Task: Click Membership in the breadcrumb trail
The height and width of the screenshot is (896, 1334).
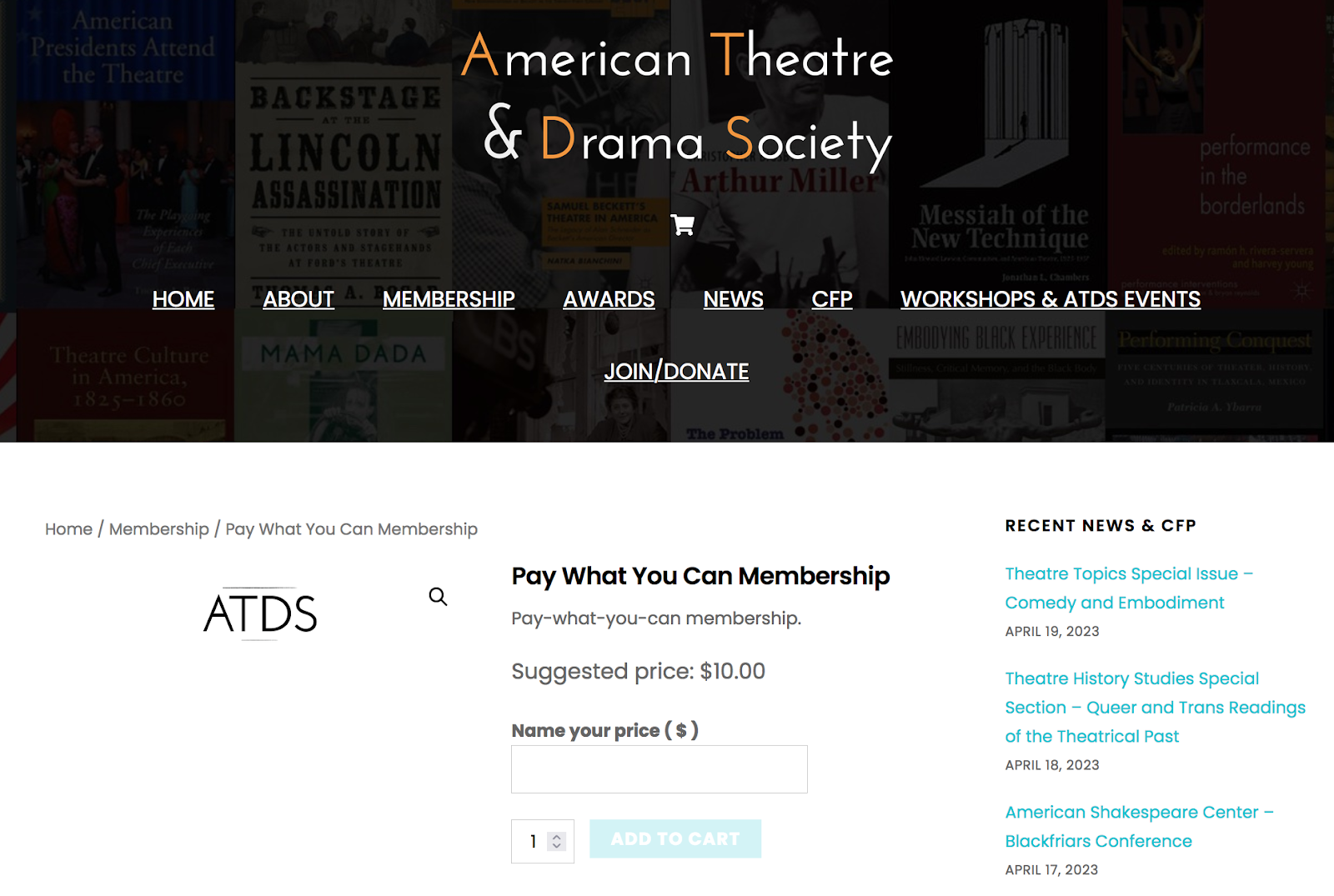Action: click(159, 528)
